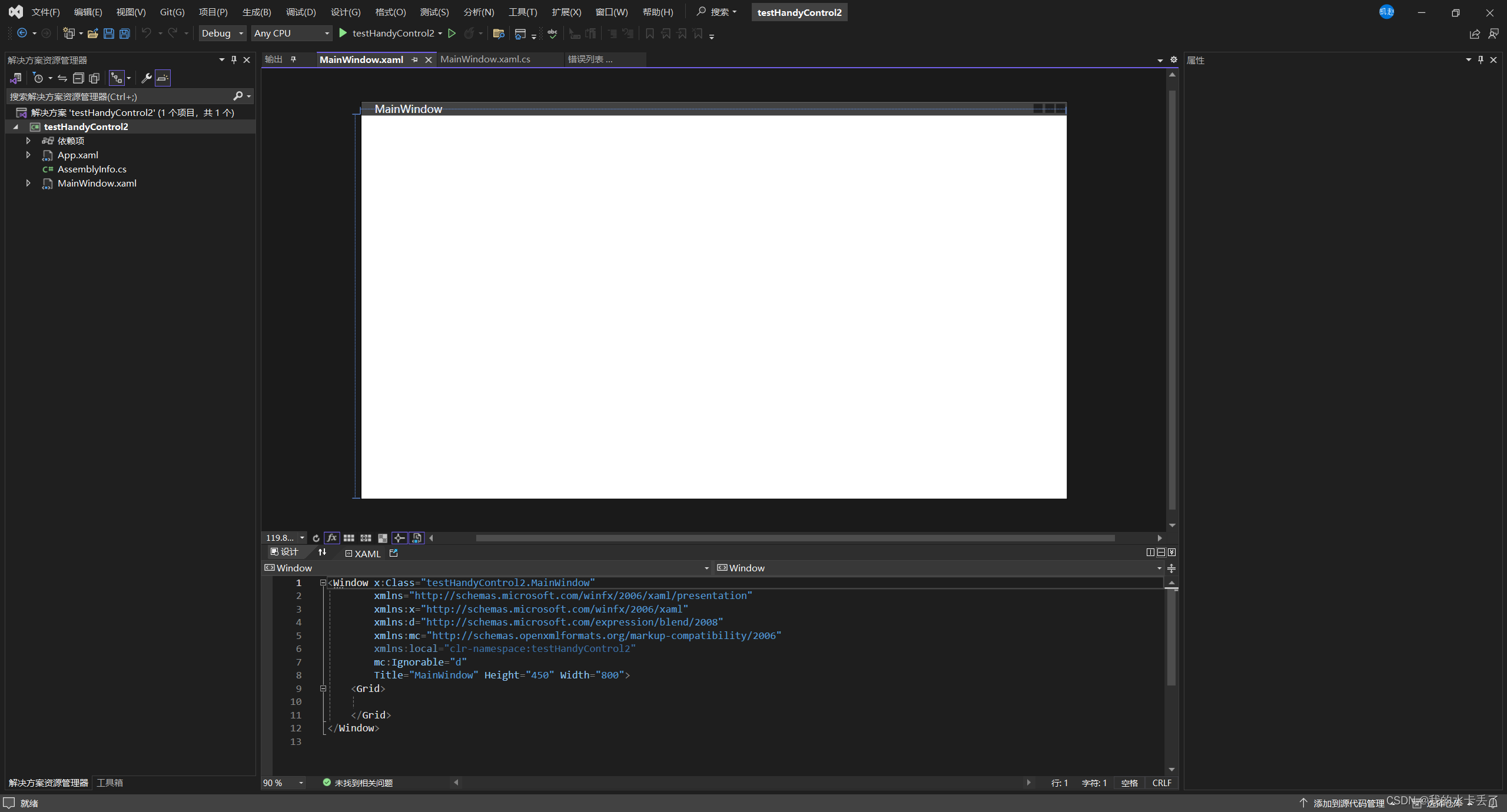Switch to the 工具箱 panel tab
1507x812 pixels.
pyautogui.click(x=110, y=783)
